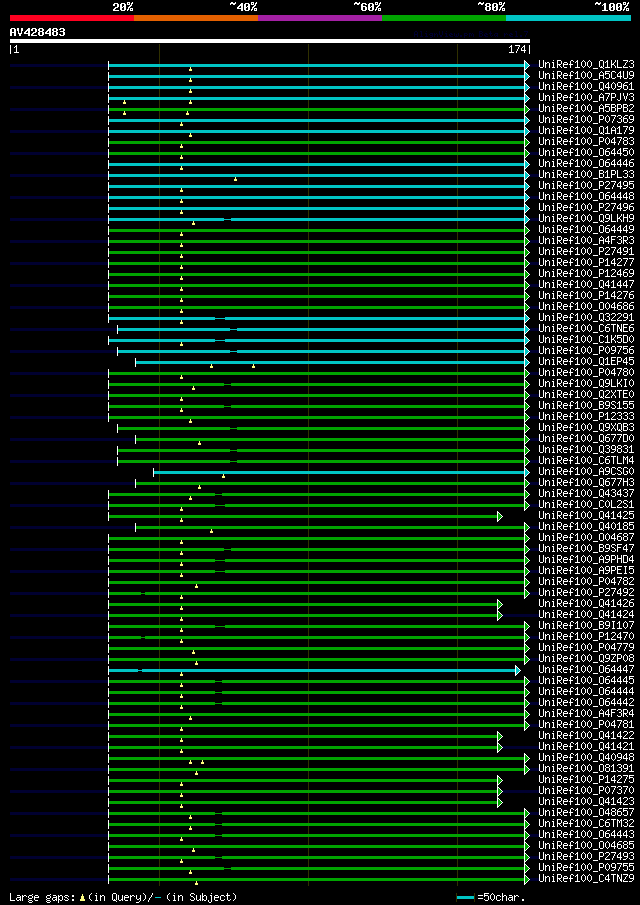Select the UniRef100_A9PEI5 label
The image size is (640, 905).
tap(586, 570)
